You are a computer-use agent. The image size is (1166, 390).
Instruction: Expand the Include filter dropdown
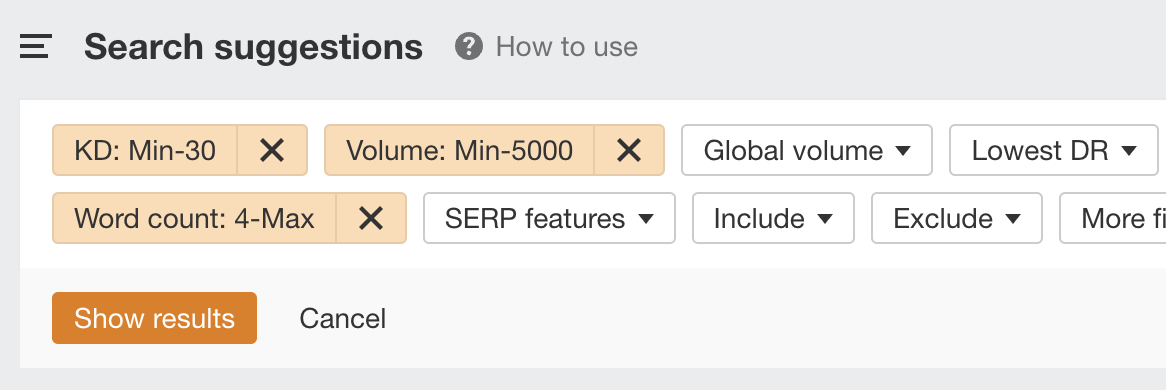click(773, 218)
